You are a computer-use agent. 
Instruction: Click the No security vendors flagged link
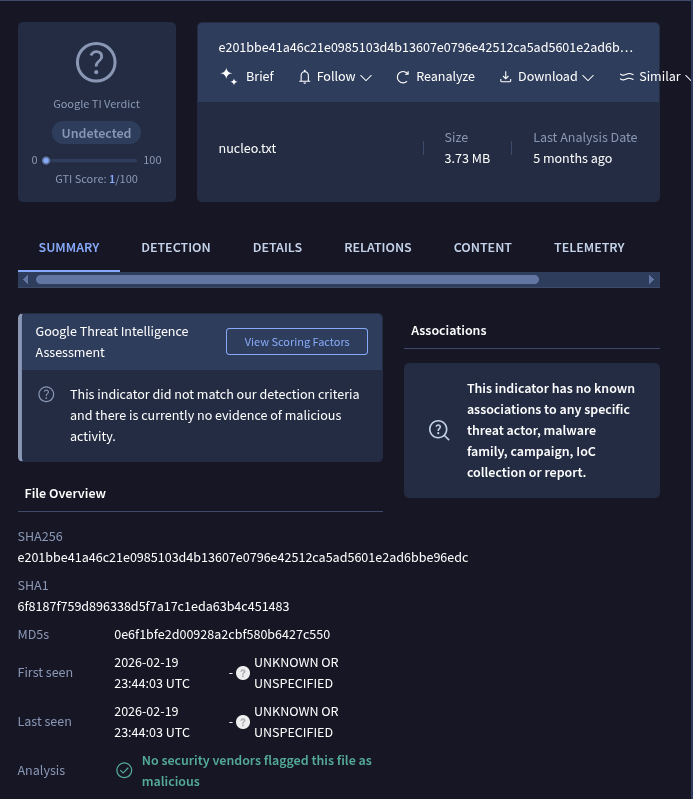click(x=256, y=770)
